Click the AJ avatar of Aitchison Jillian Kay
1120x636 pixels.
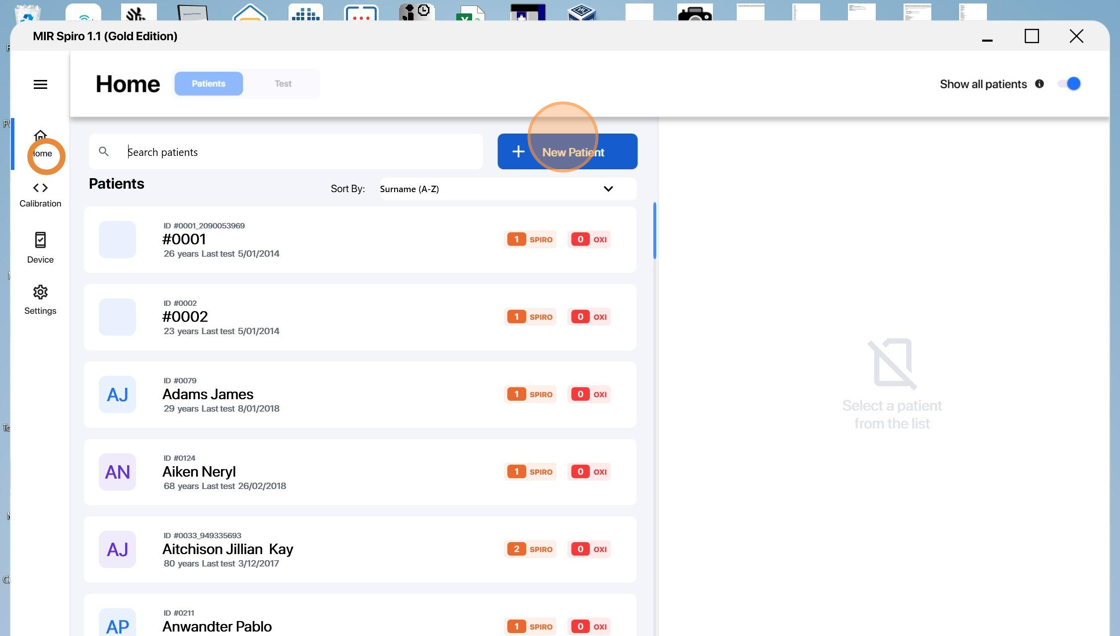(117, 550)
